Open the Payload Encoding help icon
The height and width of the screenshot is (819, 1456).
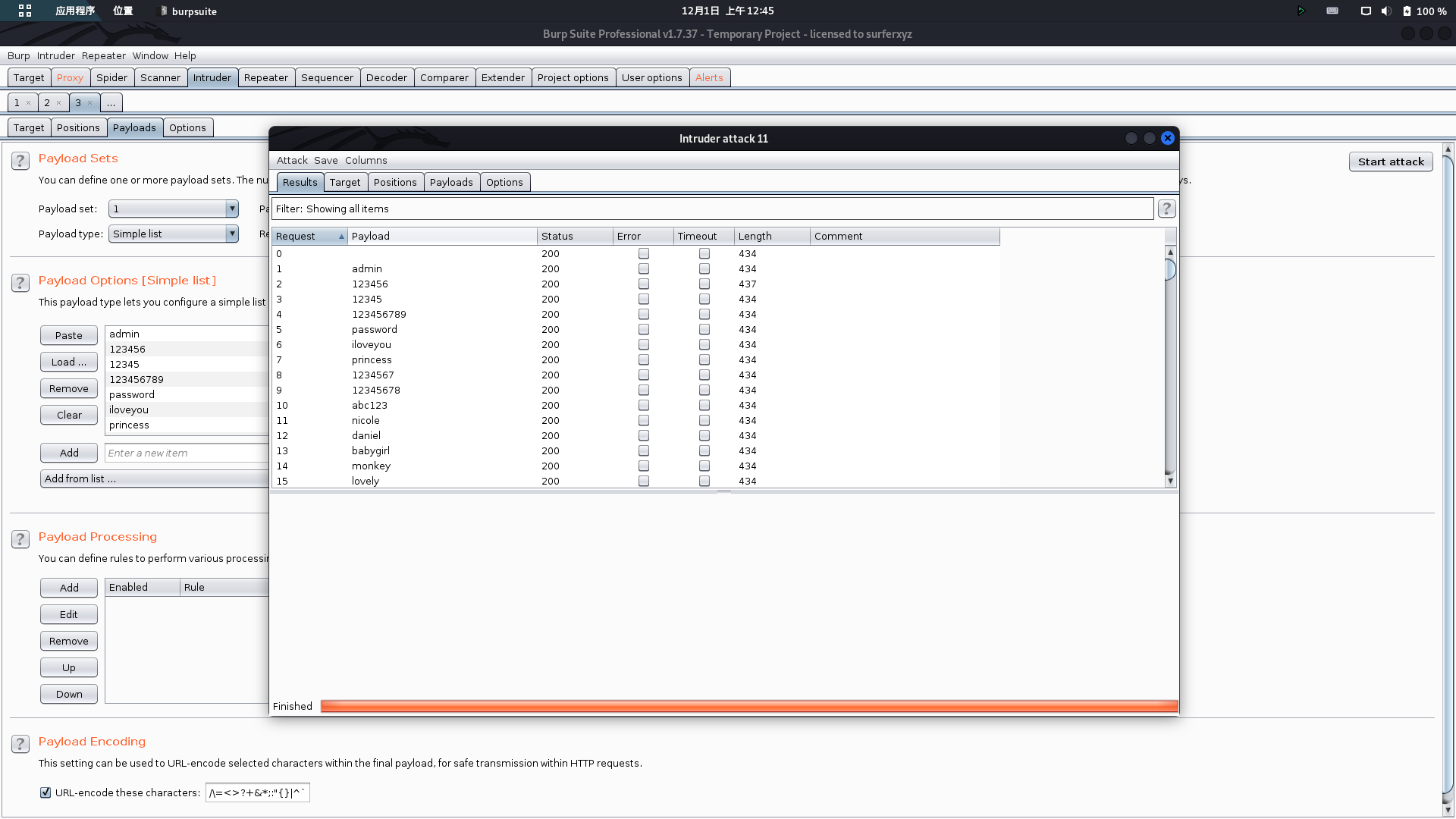[20, 744]
